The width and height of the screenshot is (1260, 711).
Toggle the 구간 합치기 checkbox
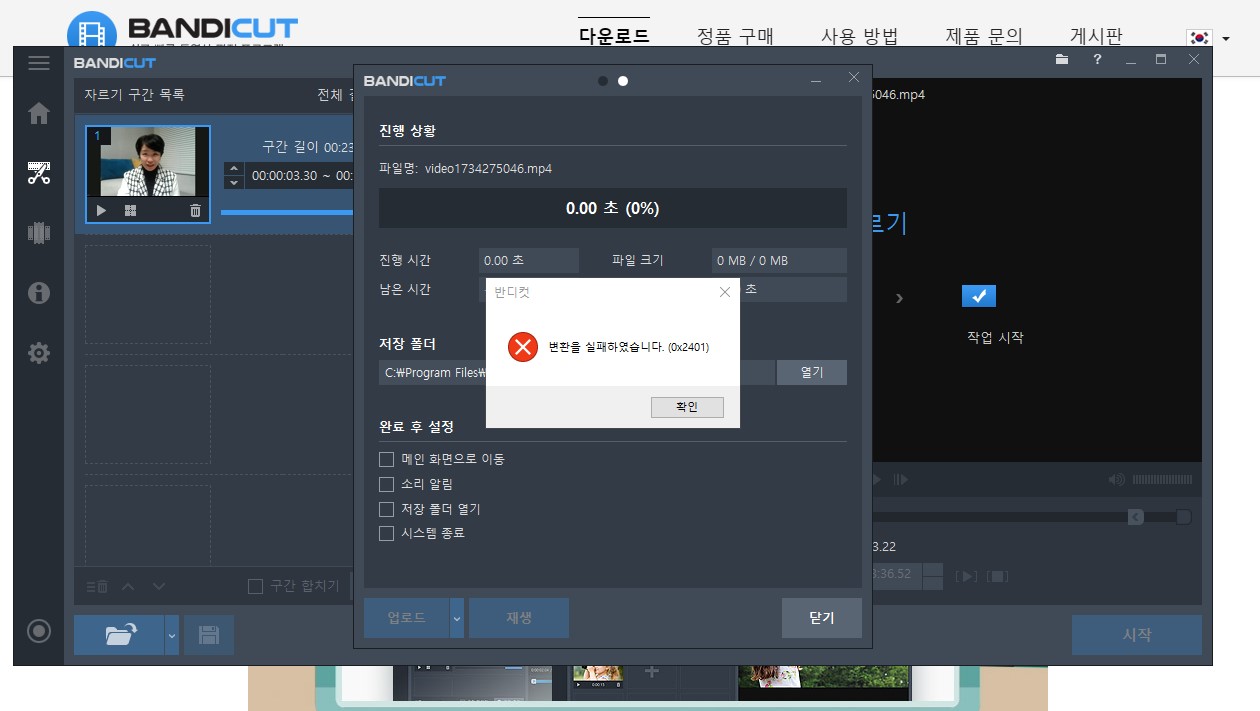coord(255,586)
